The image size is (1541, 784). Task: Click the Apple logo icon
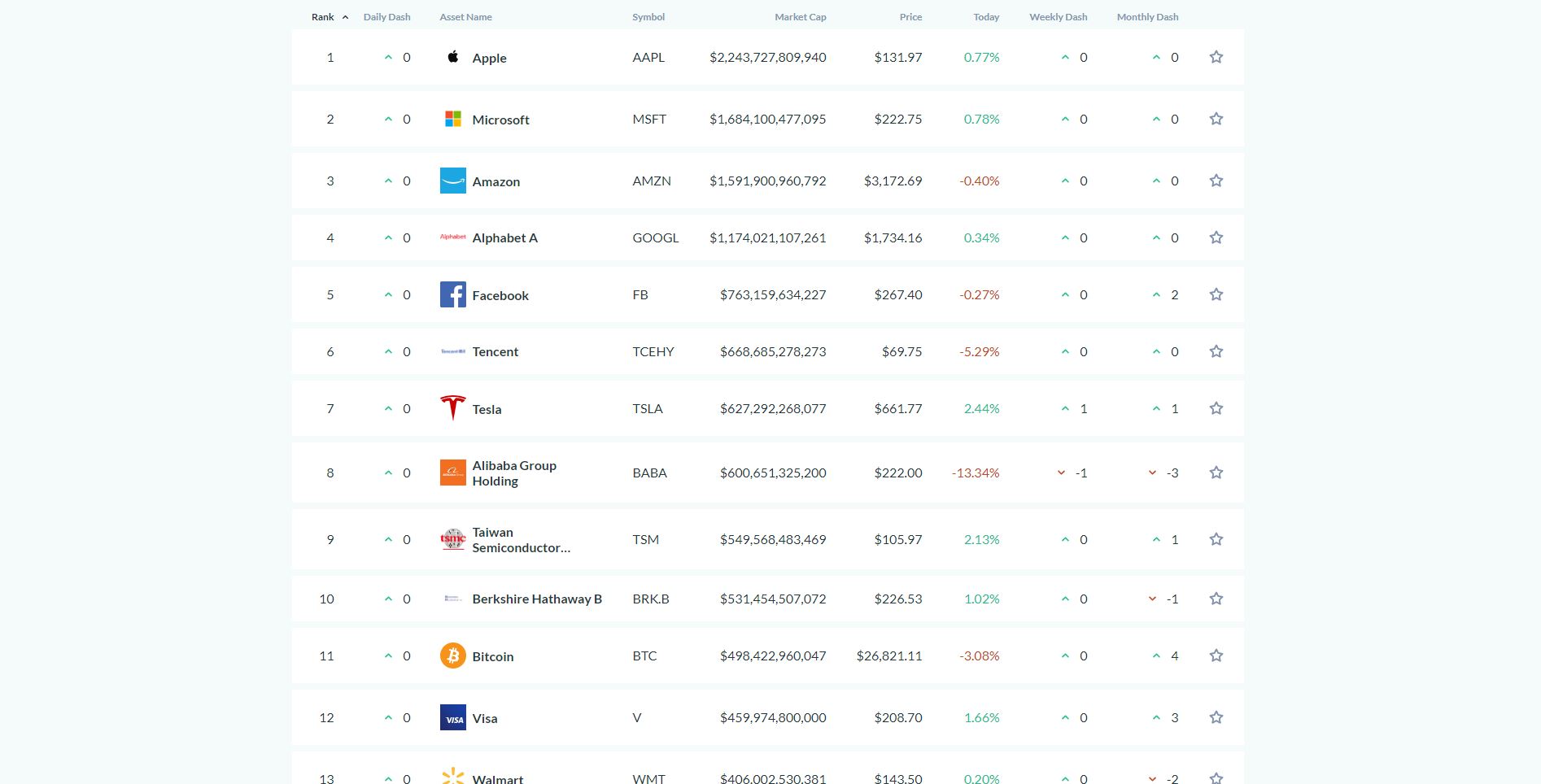(x=453, y=57)
